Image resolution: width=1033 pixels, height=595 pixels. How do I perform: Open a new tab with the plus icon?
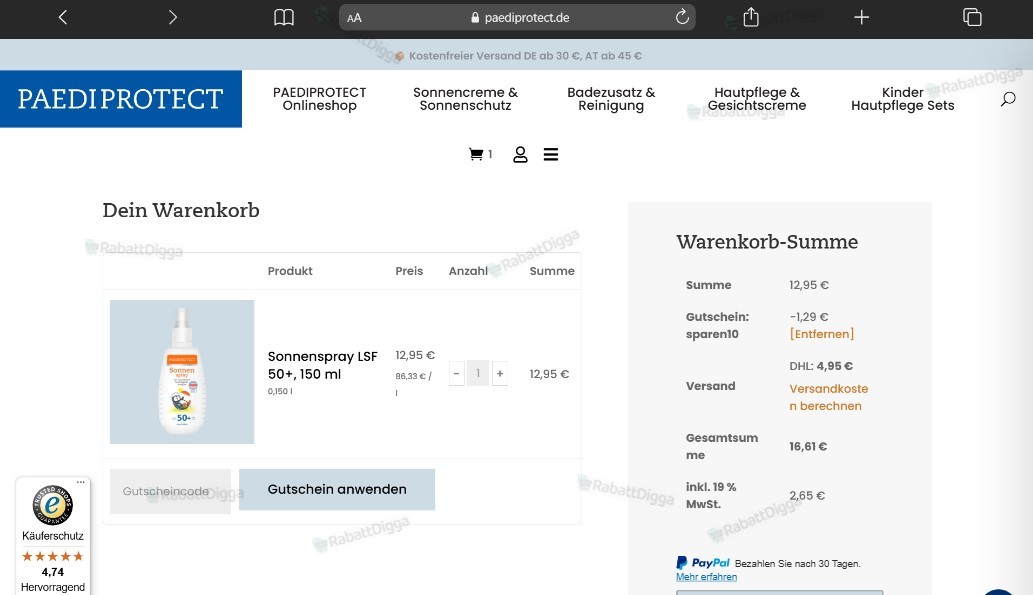(x=861, y=17)
